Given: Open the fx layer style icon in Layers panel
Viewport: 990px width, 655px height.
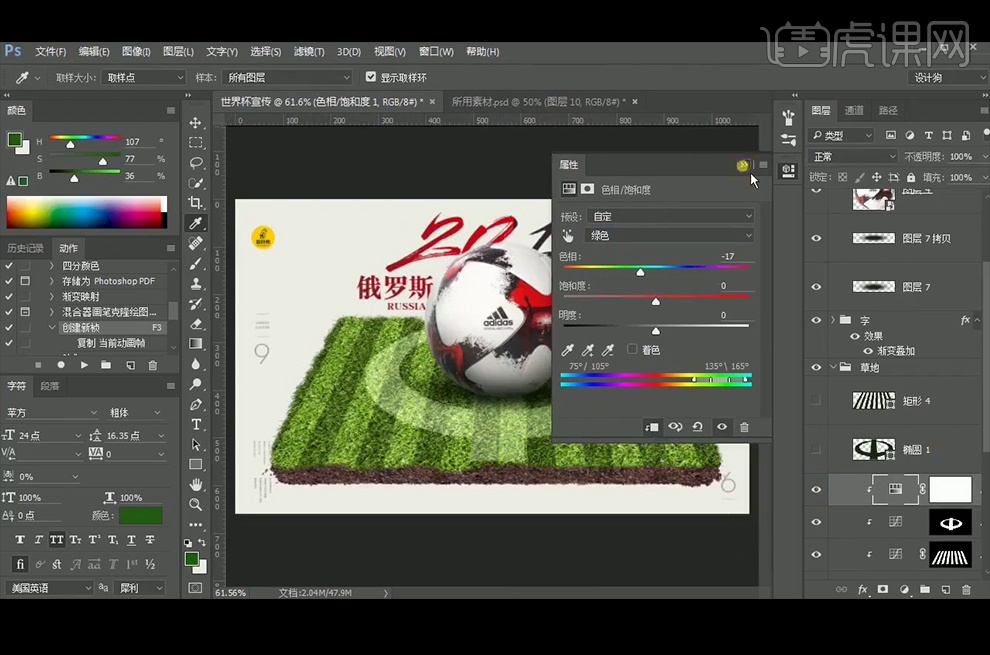Looking at the screenshot, I should click(x=862, y=589).
